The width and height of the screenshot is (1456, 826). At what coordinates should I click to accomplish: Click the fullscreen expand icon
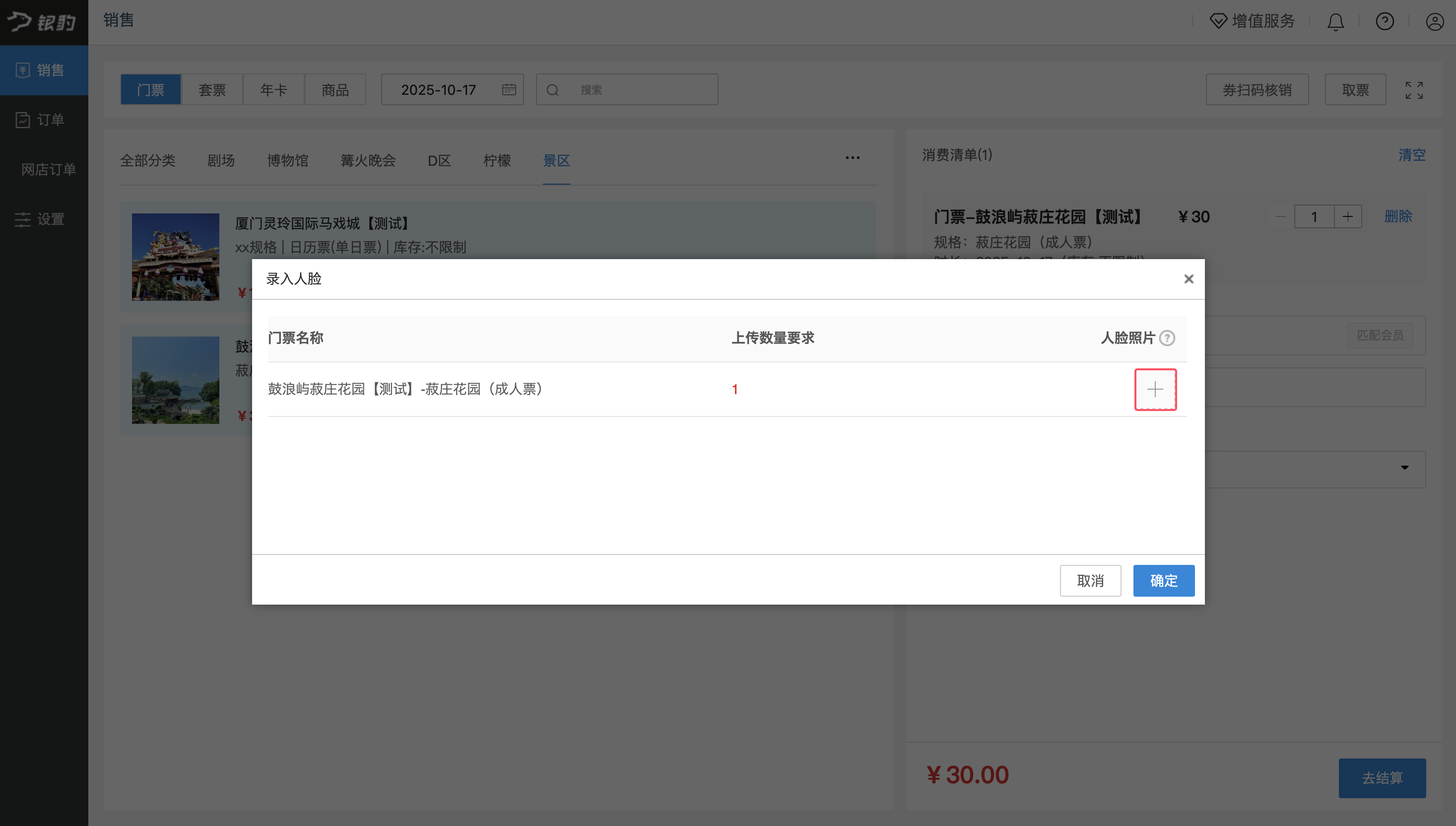(x=1413, y=90)
